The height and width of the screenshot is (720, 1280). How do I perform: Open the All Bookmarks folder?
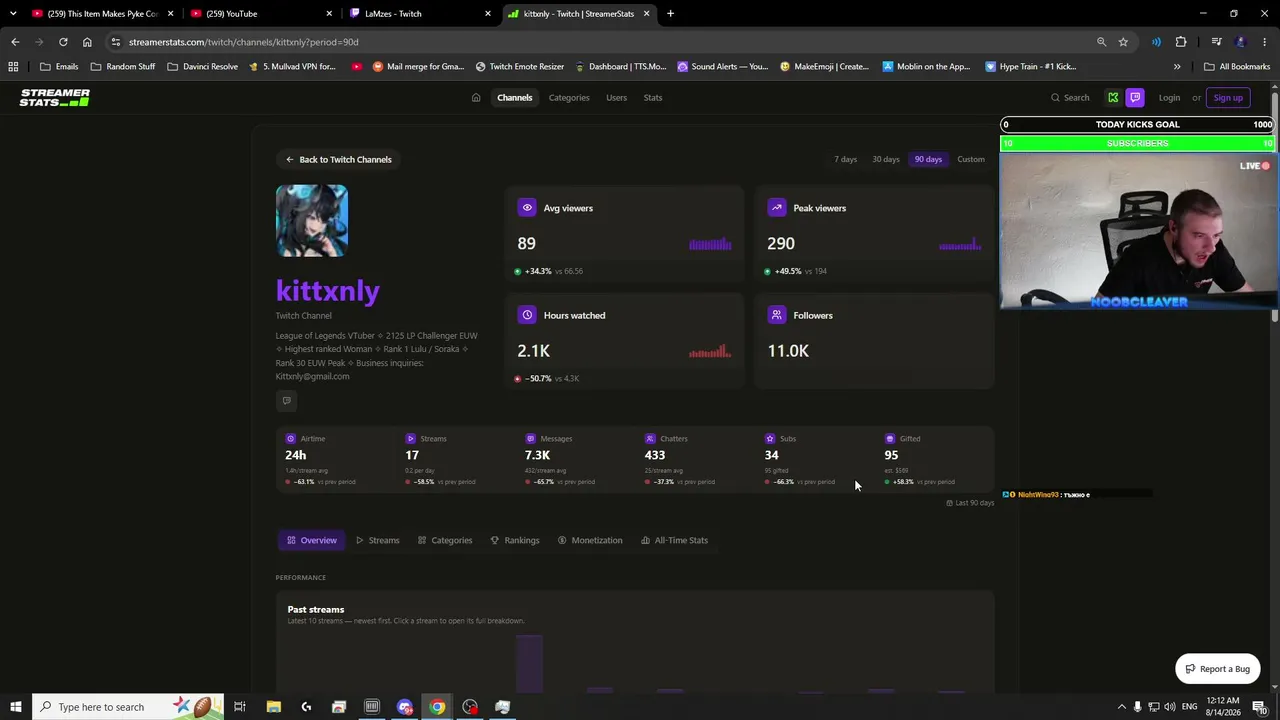point(1237,67)
